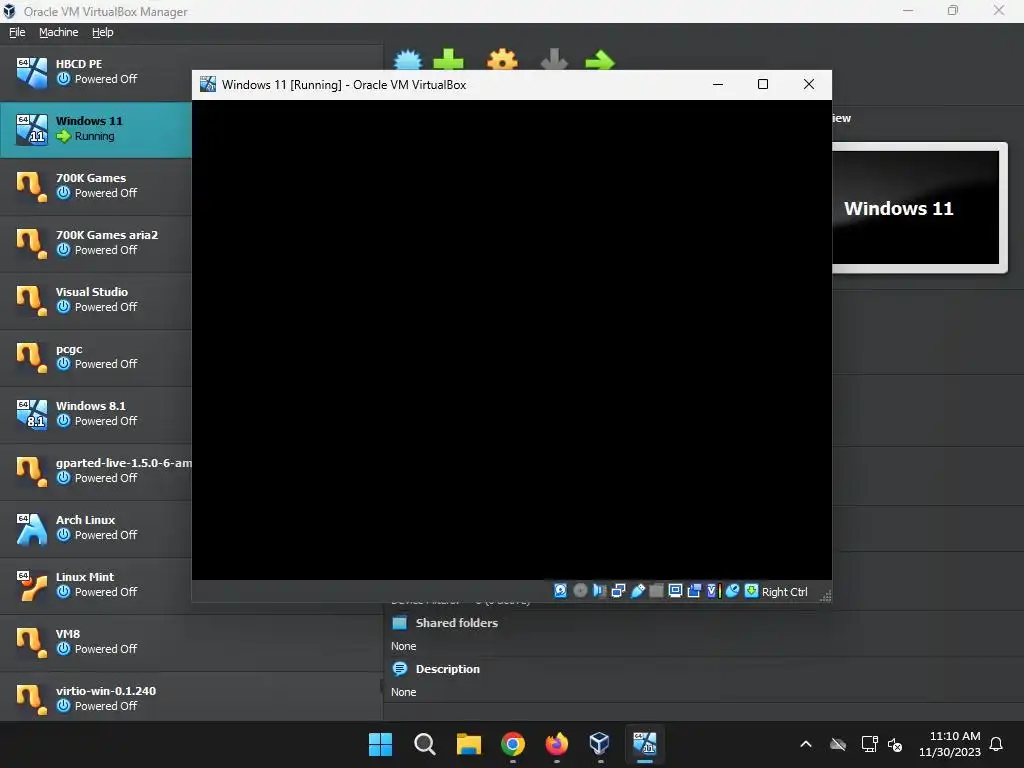Close the Windows 11 VM window
This screenshot has width=1024, height=768.
coord(808,84)
